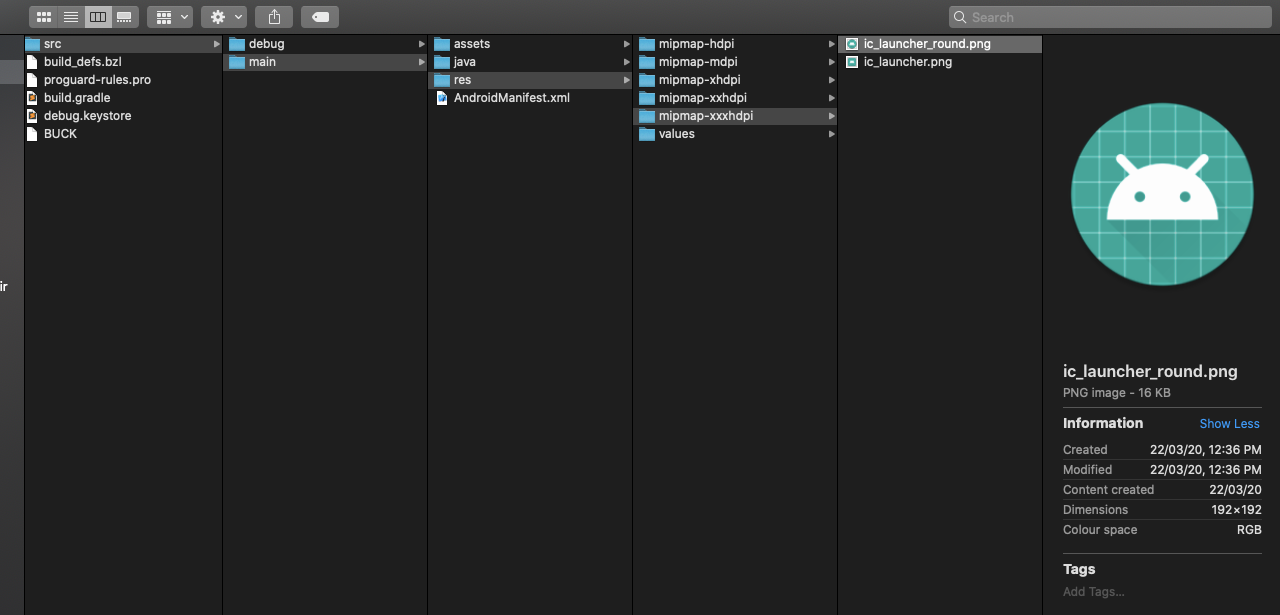This screenshot has height=615, width=1280.
Task: Click the Android launcher preview image
Action: (x=1162, y=194)
